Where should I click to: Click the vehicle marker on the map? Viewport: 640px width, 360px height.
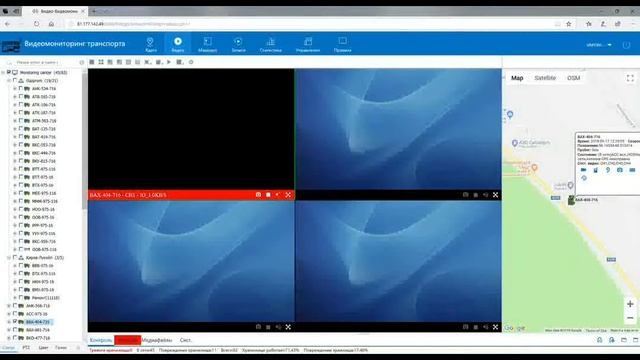(x=571, y=200)
